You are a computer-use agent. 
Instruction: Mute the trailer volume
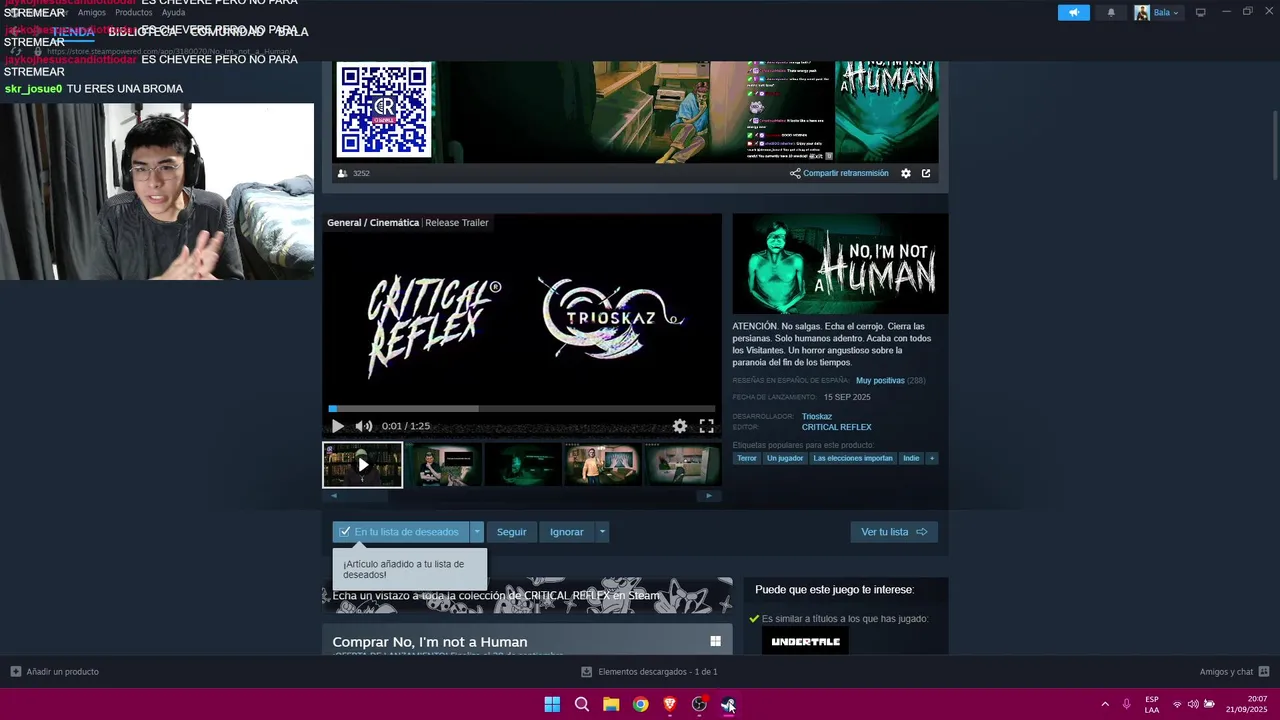coord(364,426)
